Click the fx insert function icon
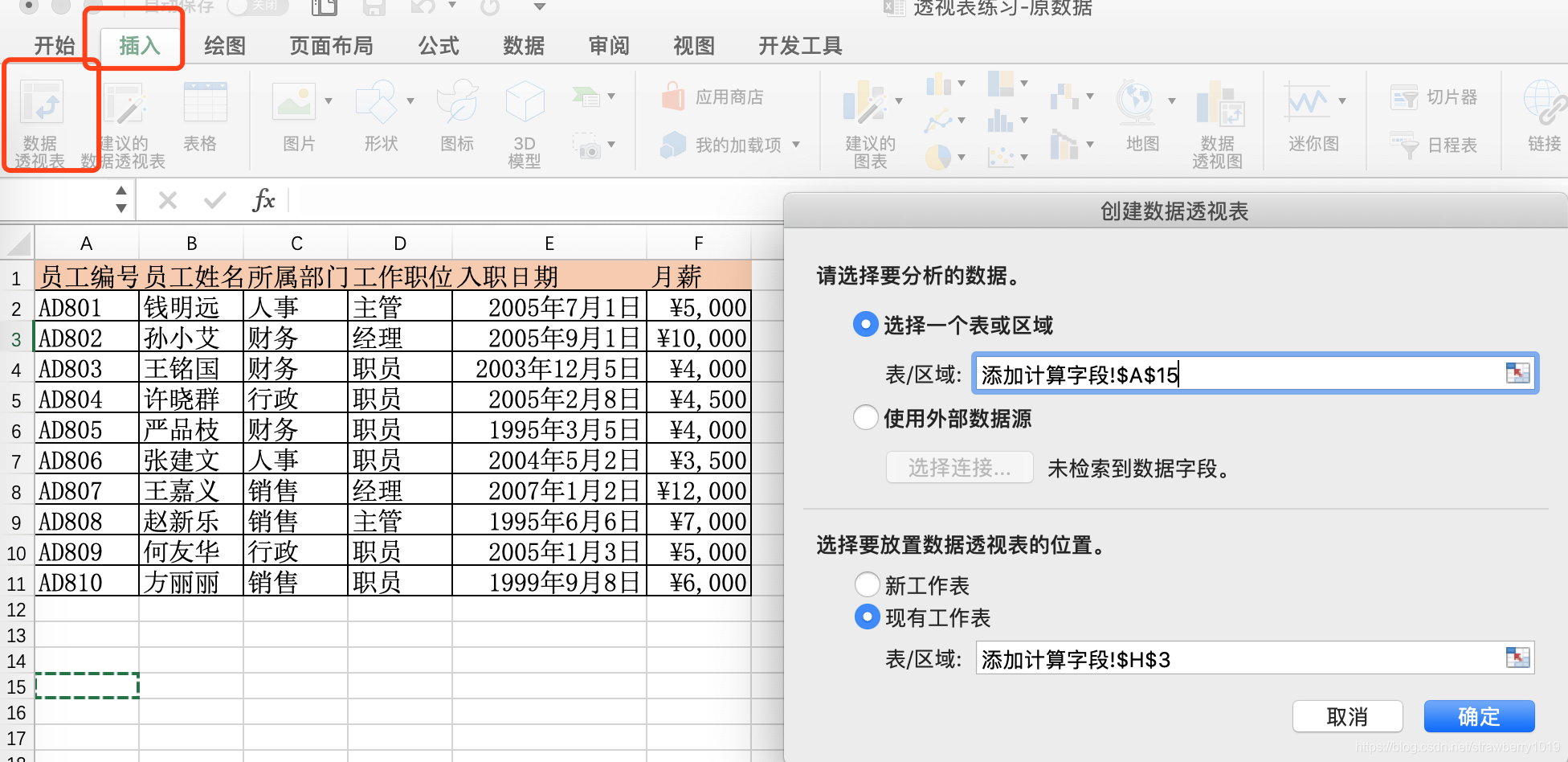 coord(263,199)
